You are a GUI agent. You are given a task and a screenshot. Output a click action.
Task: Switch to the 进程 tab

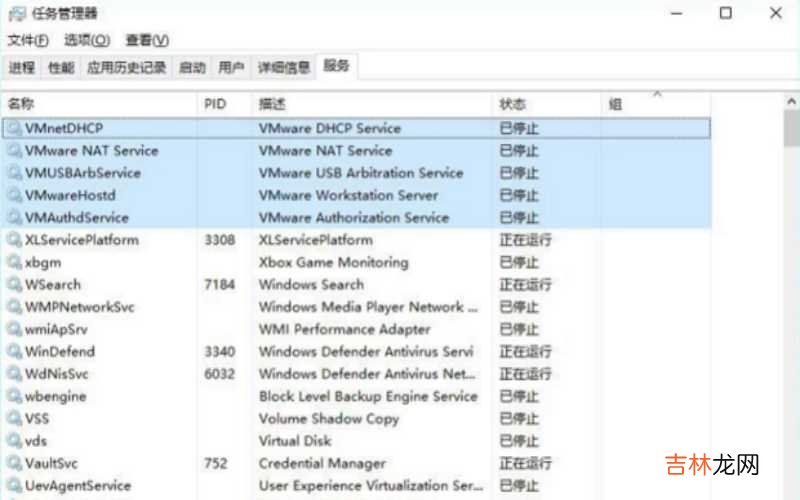click(22, 67)
